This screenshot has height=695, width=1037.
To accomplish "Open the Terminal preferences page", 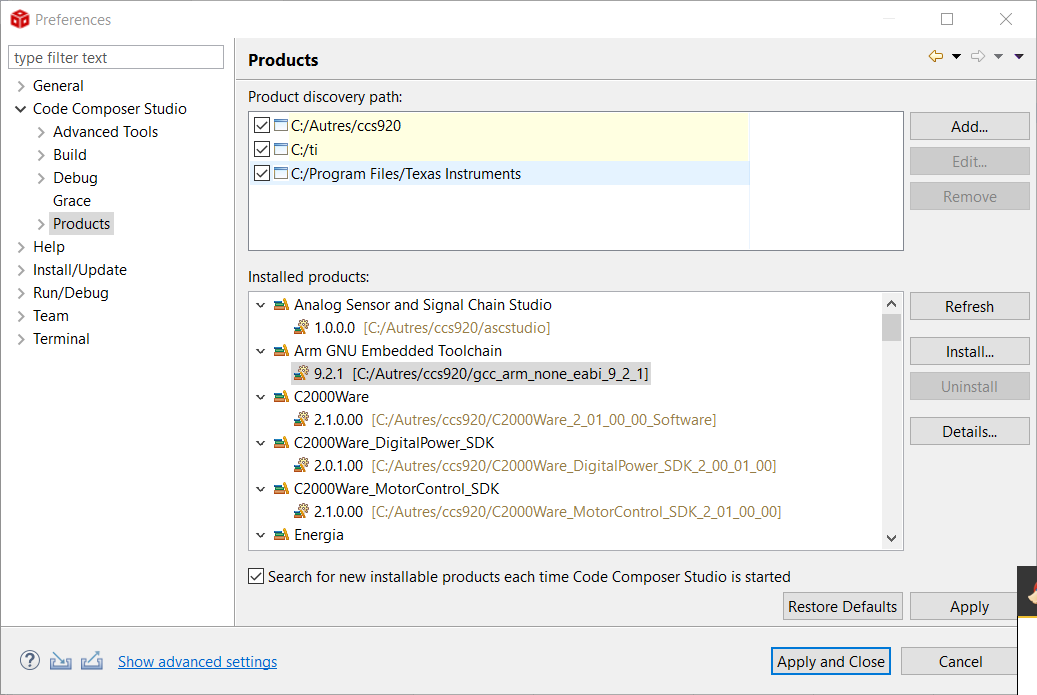I will (x=61, y=339).
